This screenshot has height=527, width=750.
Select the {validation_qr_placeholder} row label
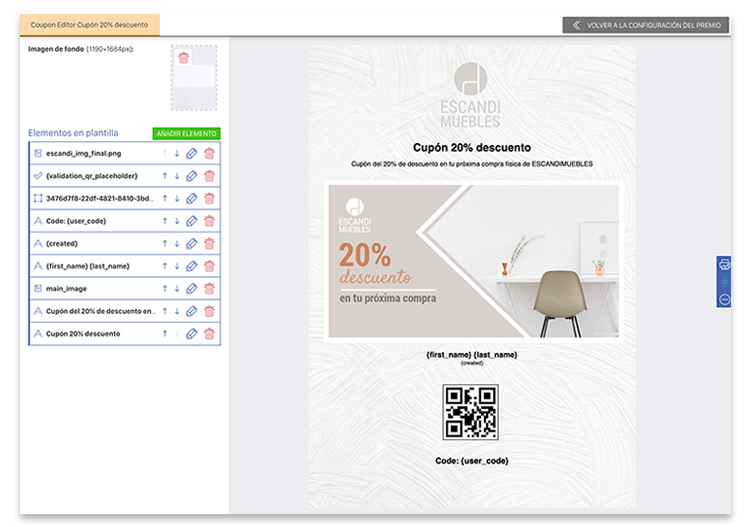click(x=91, y=176)
